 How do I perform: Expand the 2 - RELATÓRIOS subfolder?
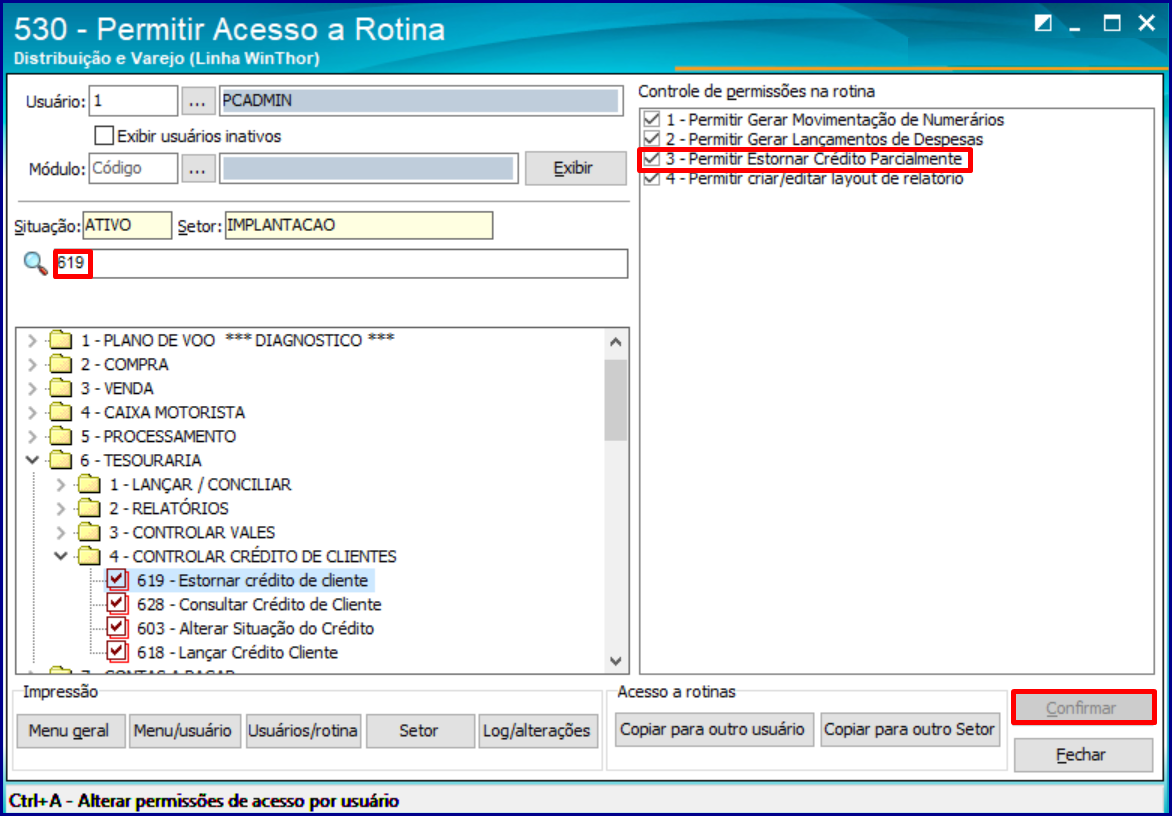[61, 509]
